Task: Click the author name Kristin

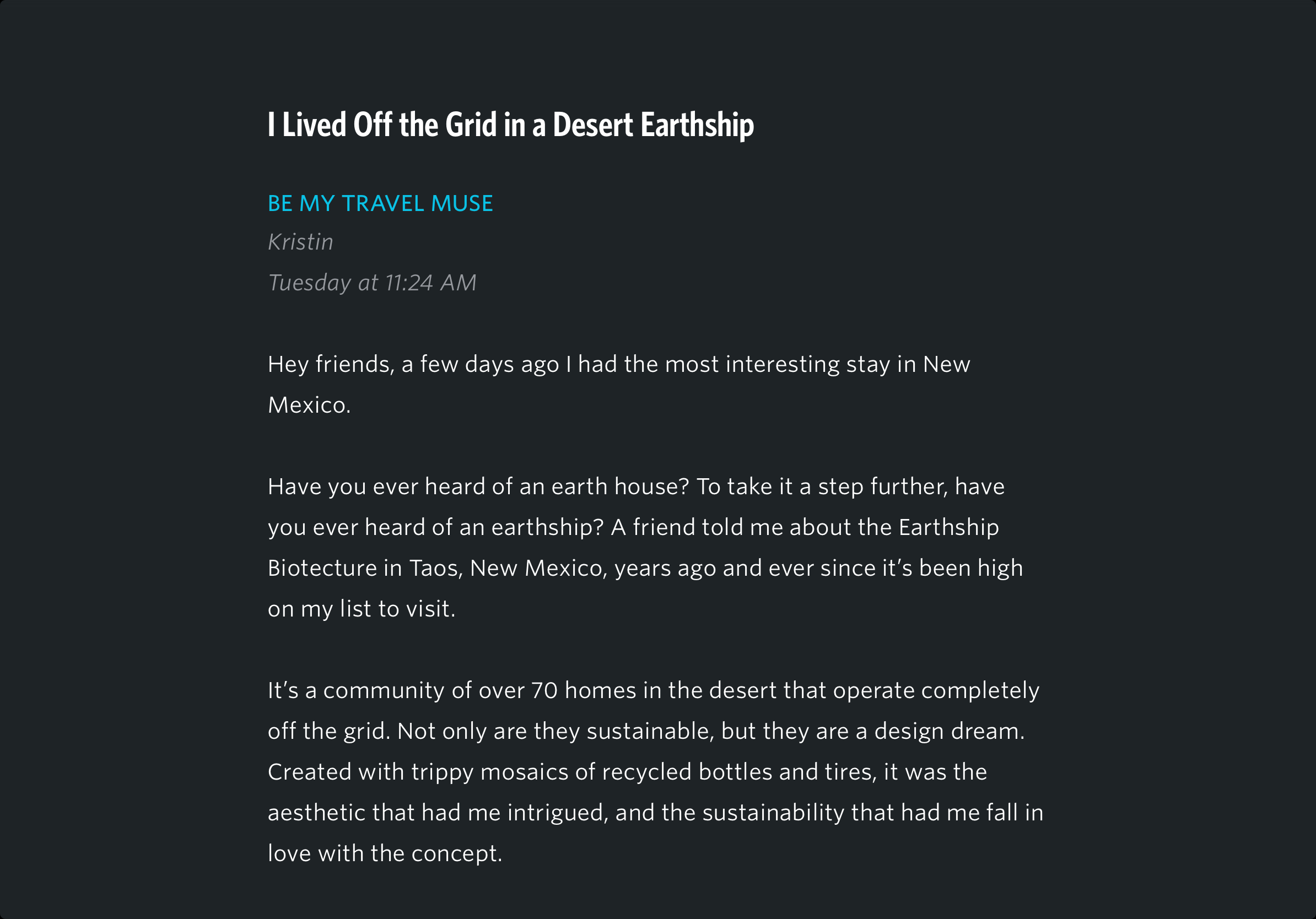Action: [x=300, y=242]
